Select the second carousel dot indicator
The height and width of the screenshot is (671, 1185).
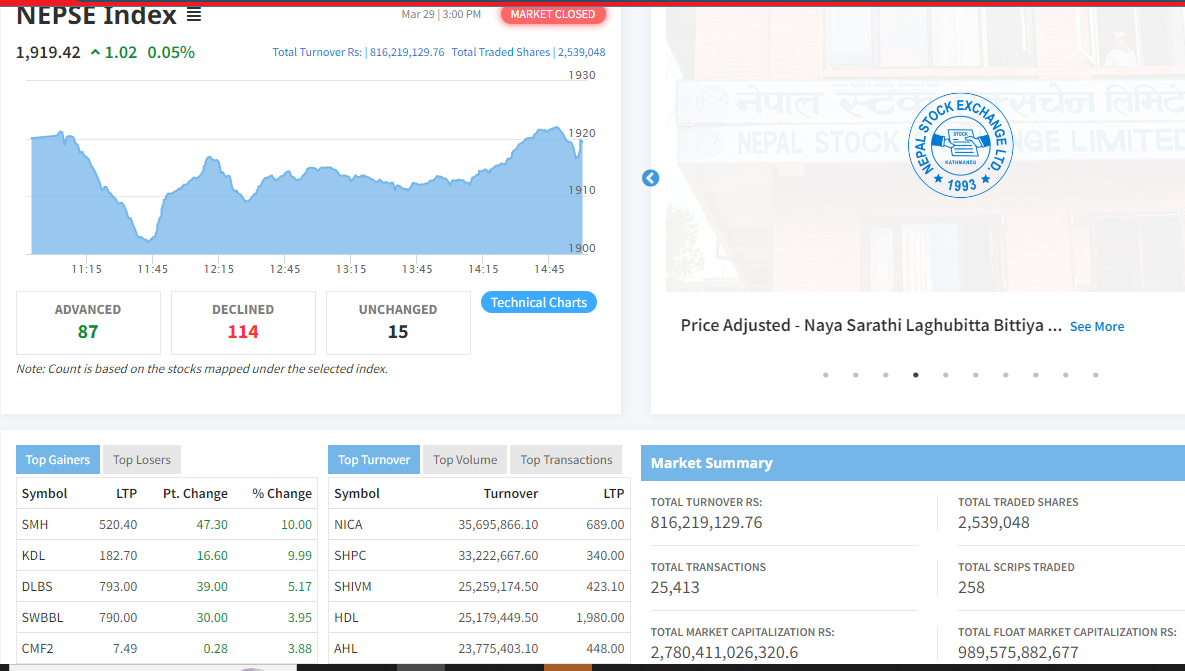[855, 375]
